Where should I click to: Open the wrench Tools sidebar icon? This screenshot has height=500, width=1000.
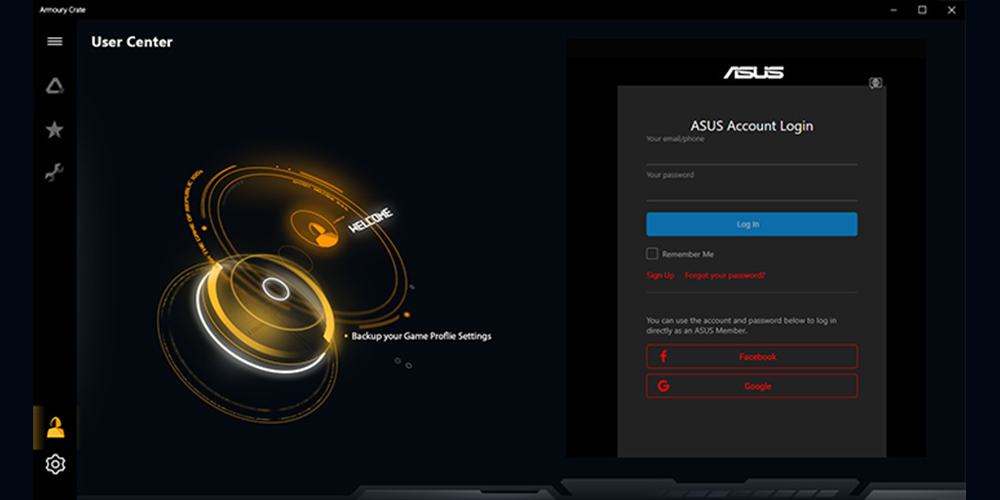pyautogui.click(x=55, y=173)
